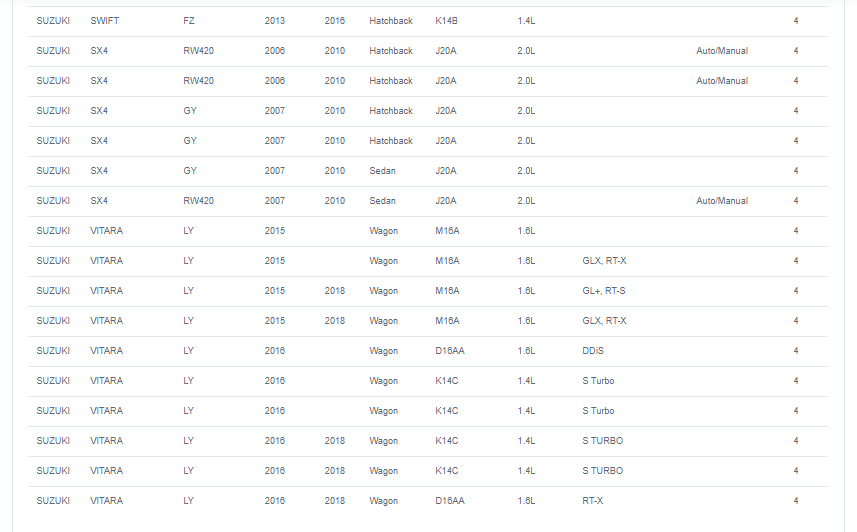The image size is (857, 532).
Task: Click Auto/Manual in the SX4 Sedan row
Action: point(721,201)
